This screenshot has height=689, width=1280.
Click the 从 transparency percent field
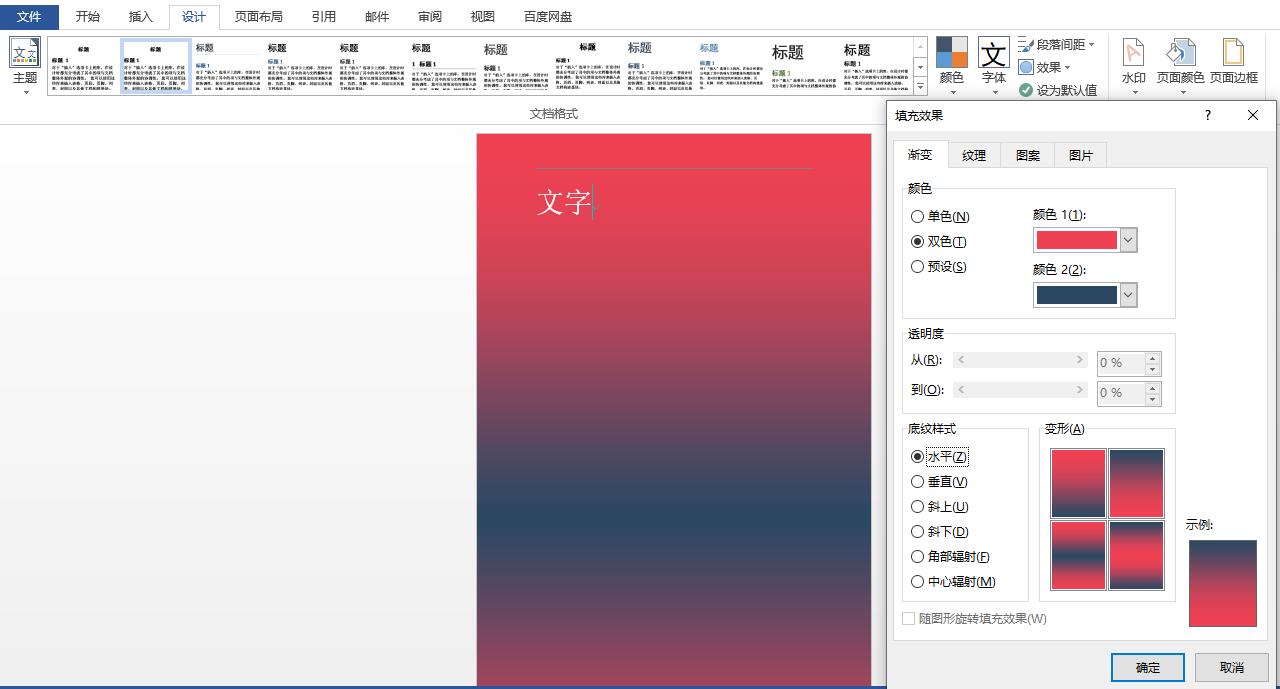coord(1121,362)
